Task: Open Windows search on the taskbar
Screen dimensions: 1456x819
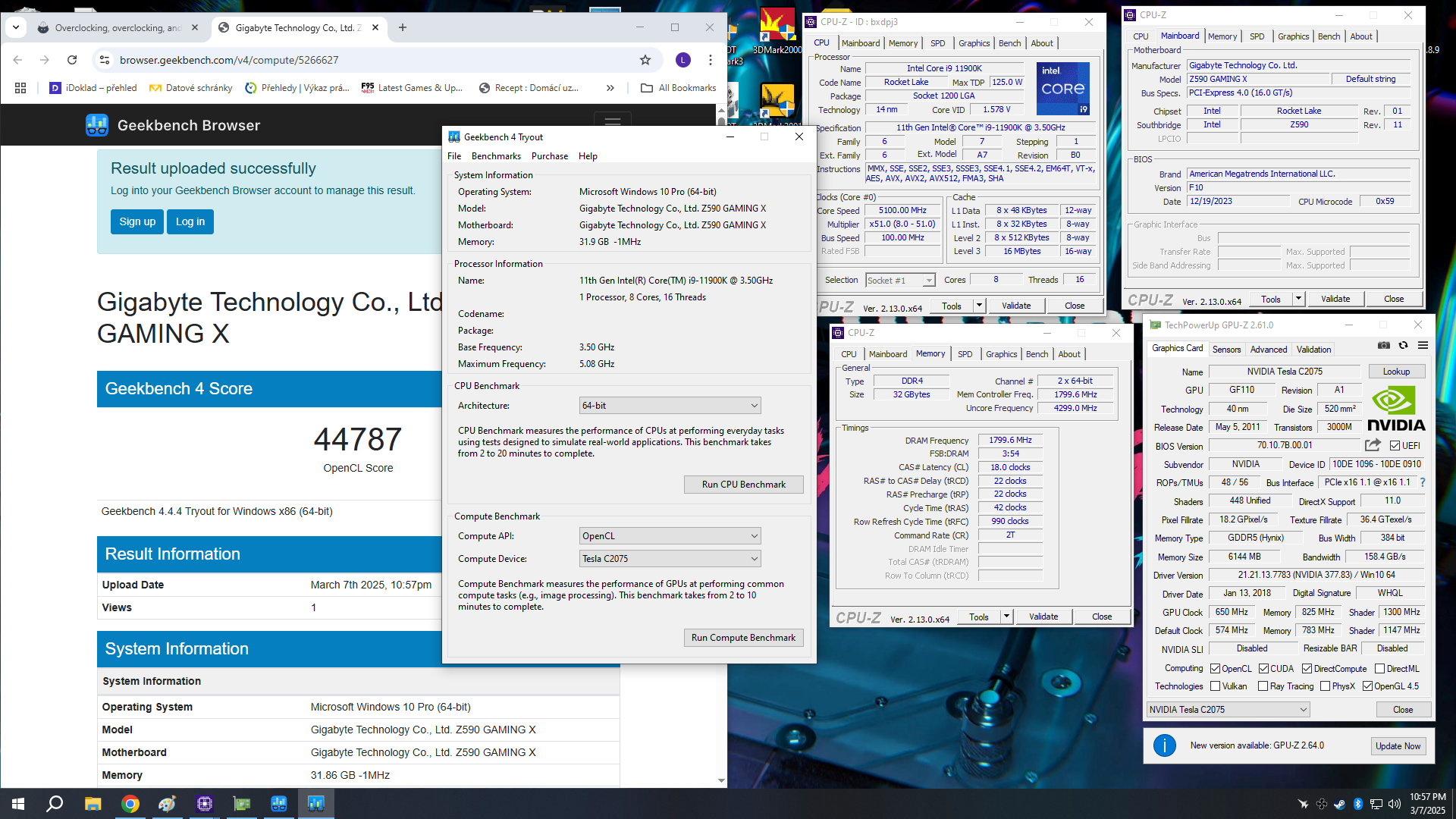Action: (x=55, y=804)
